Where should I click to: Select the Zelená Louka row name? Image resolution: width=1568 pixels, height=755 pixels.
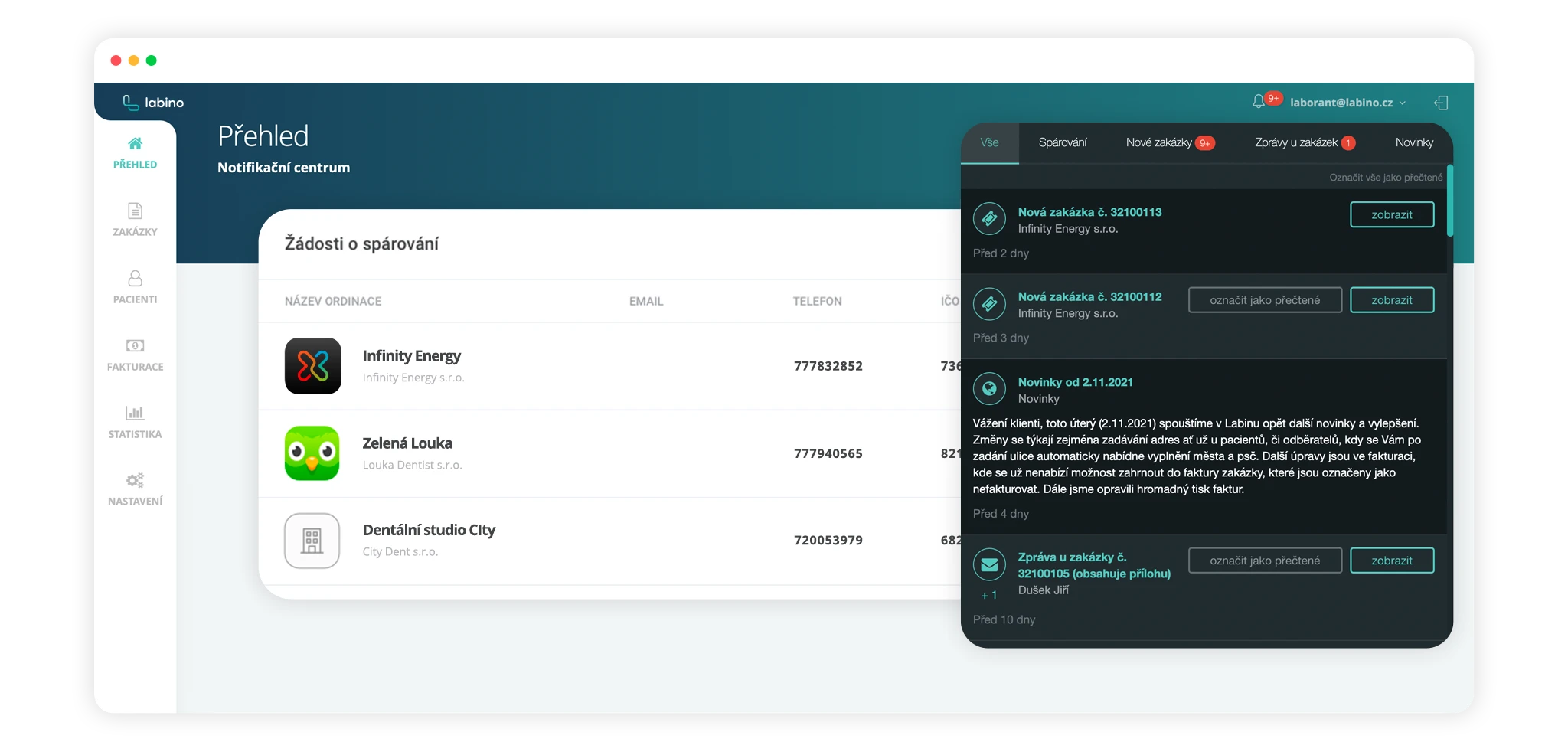407,443
